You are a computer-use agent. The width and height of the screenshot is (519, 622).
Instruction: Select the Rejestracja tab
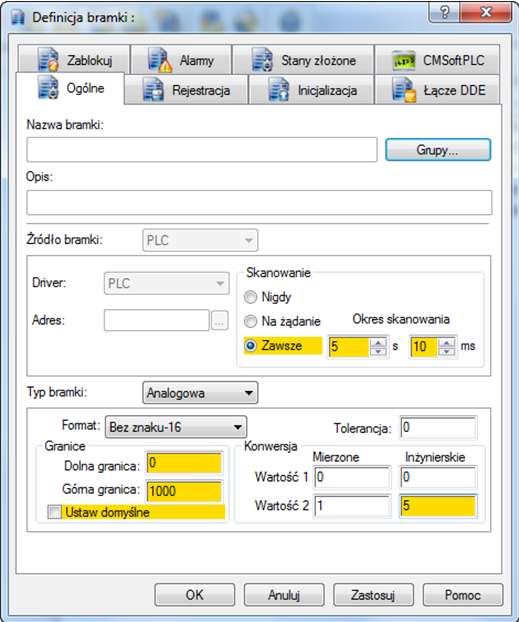[186, 90]
